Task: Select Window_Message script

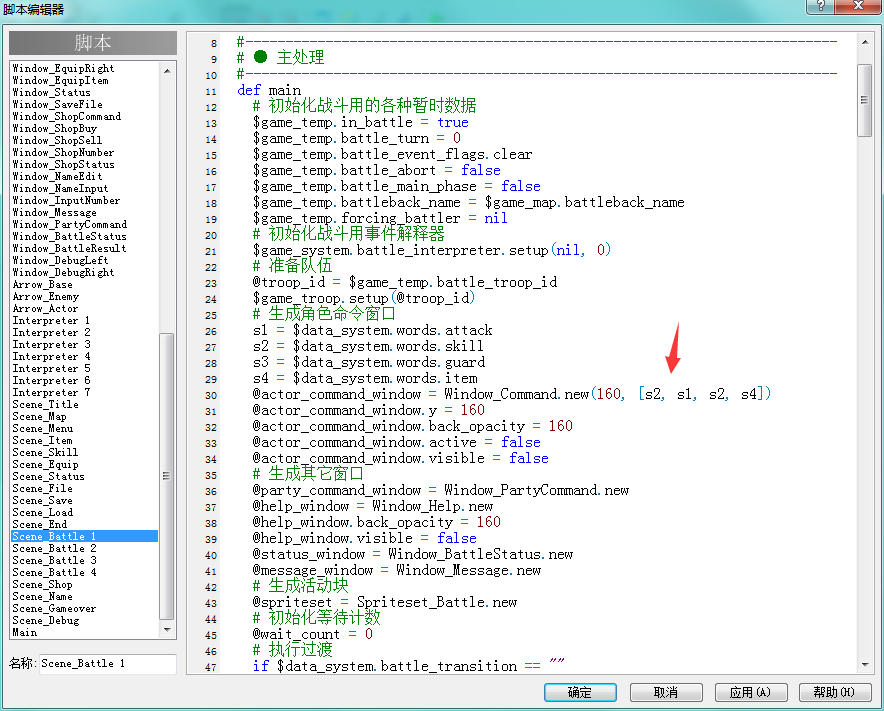Action: point(54,213)
